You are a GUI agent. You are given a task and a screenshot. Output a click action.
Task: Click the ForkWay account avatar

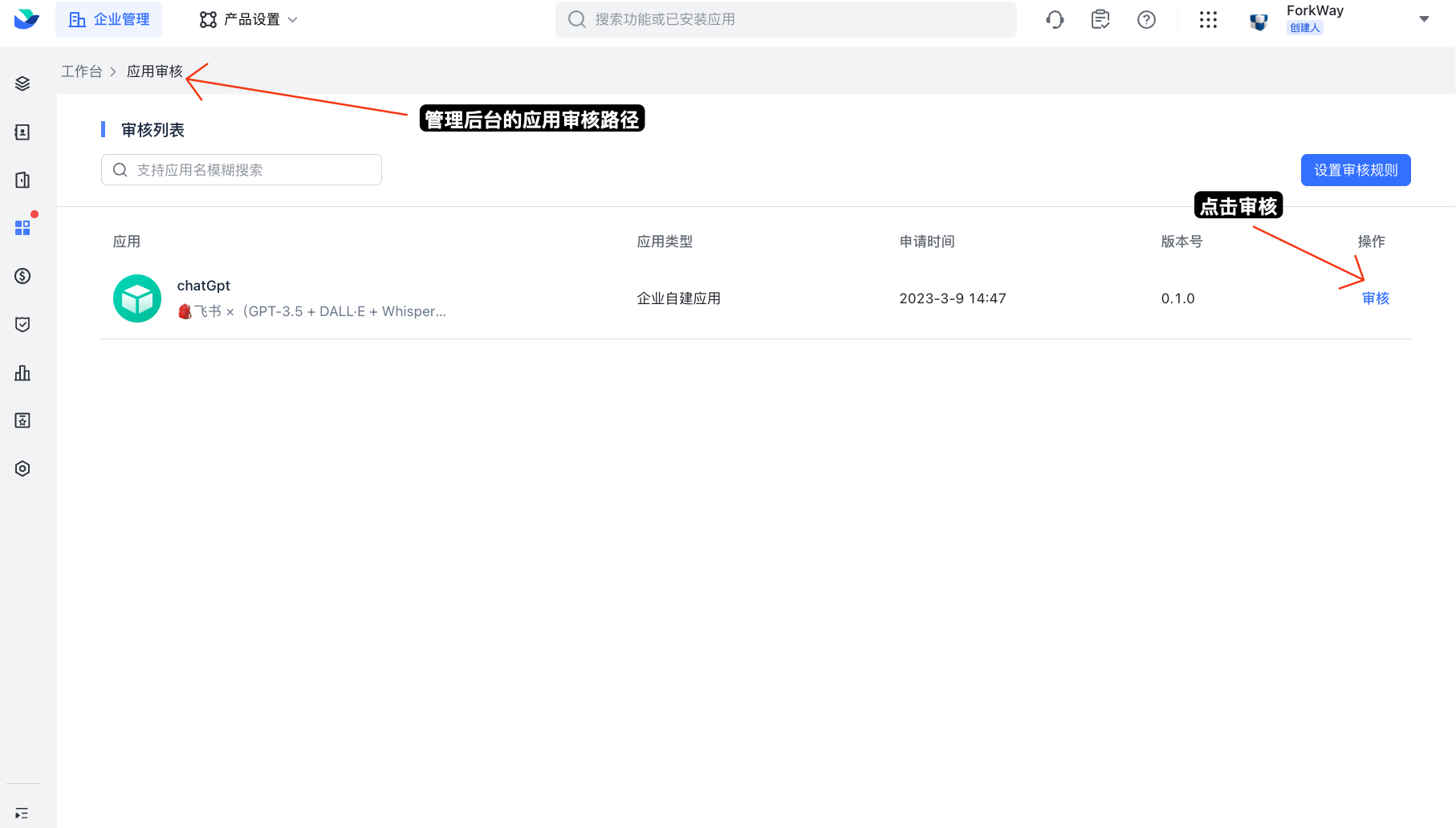[1259, 22]
